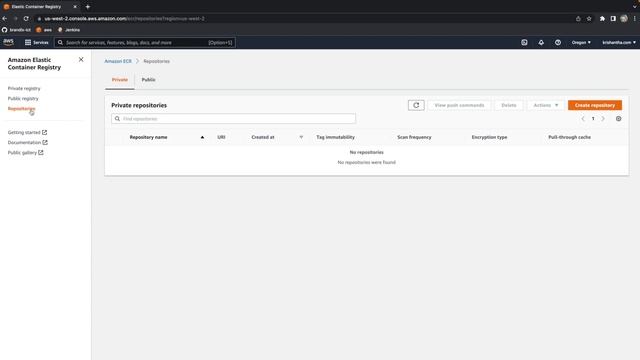Click the Pull-through cache column header
Image resolution: width=640 pixels, height=360 pixels.
569,137
